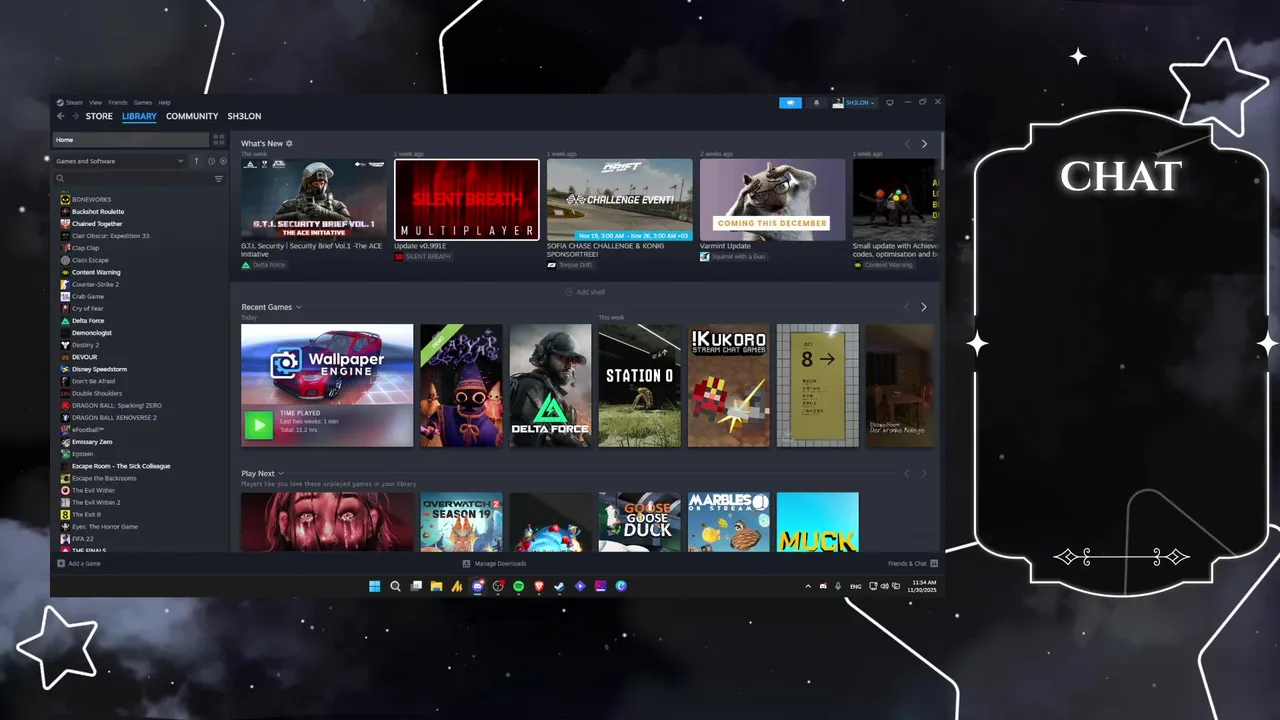Open the Steam menu
The image size is (1280, 720).
[74, 102]
